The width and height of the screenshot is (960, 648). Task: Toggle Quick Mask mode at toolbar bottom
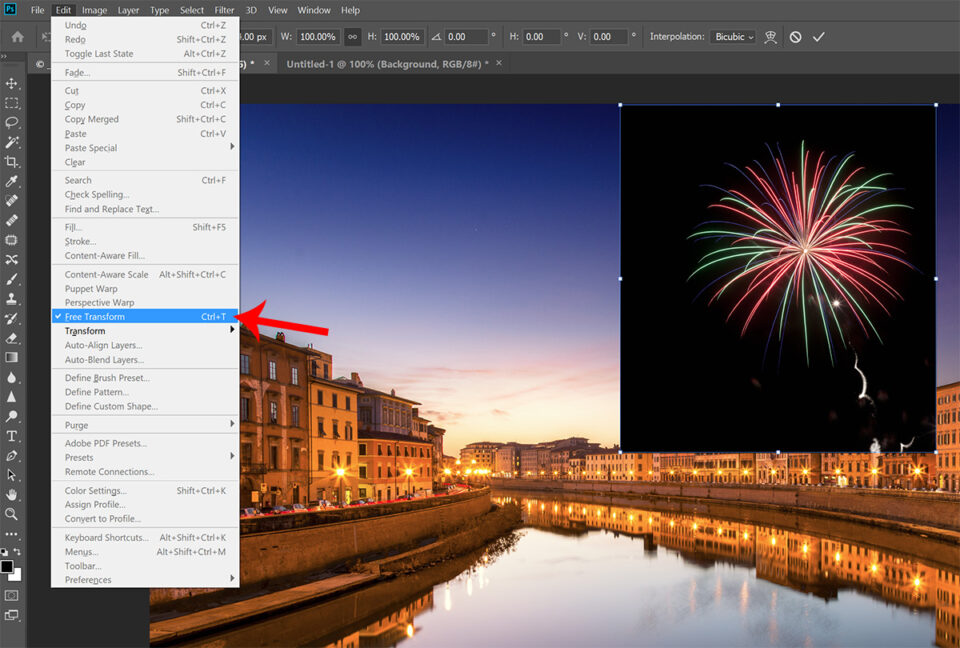(x=12, y=593)
